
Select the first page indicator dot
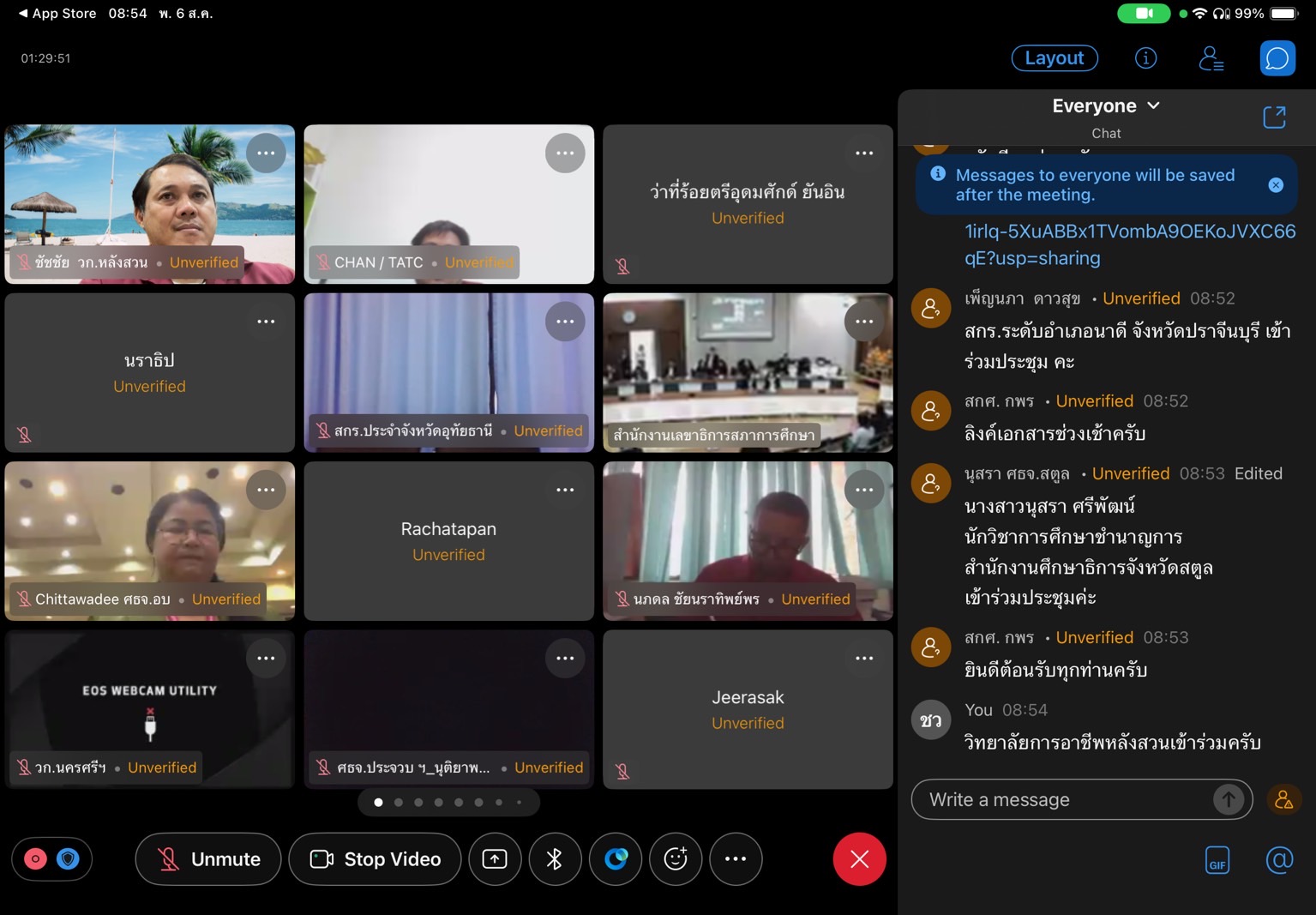(378, 803)
